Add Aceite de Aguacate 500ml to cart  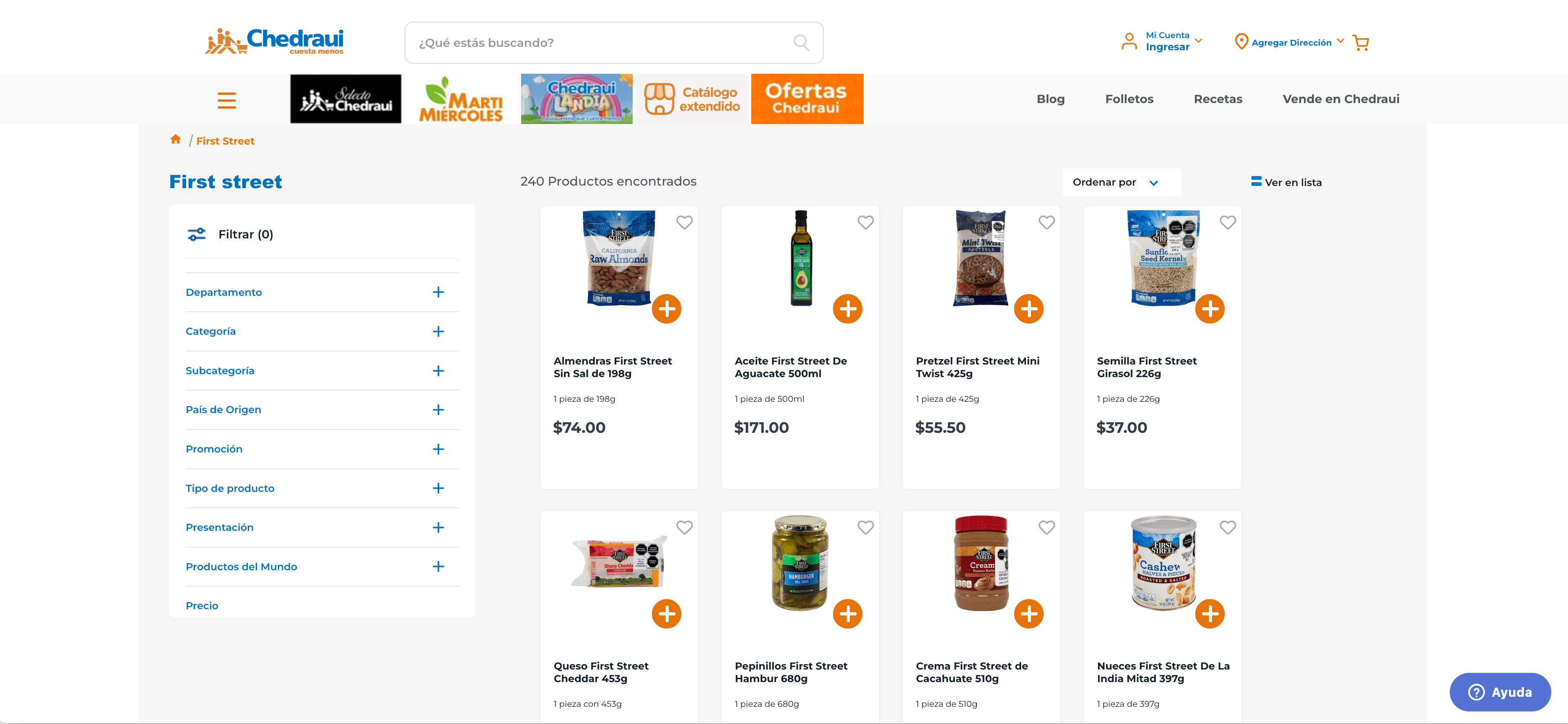847,309
